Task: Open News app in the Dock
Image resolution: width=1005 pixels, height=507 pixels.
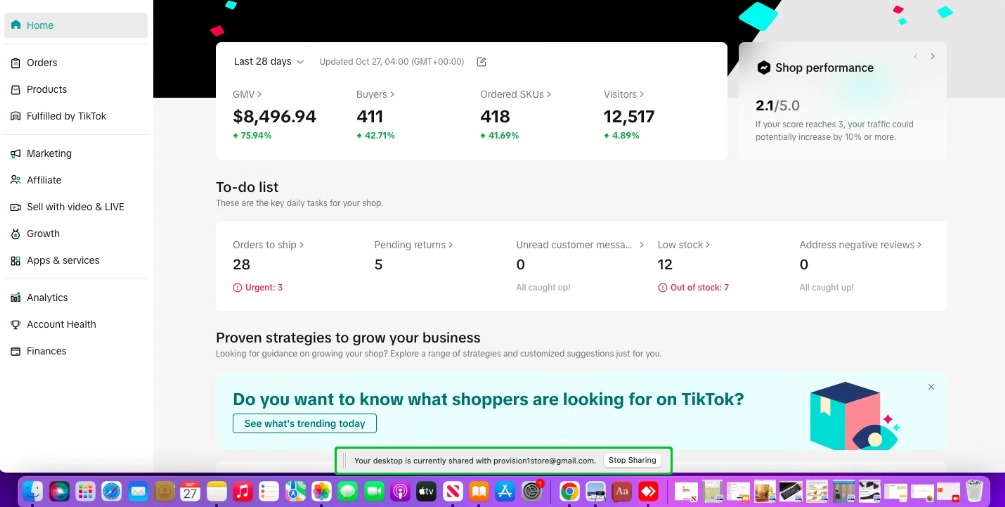Action: coord(453,492)
